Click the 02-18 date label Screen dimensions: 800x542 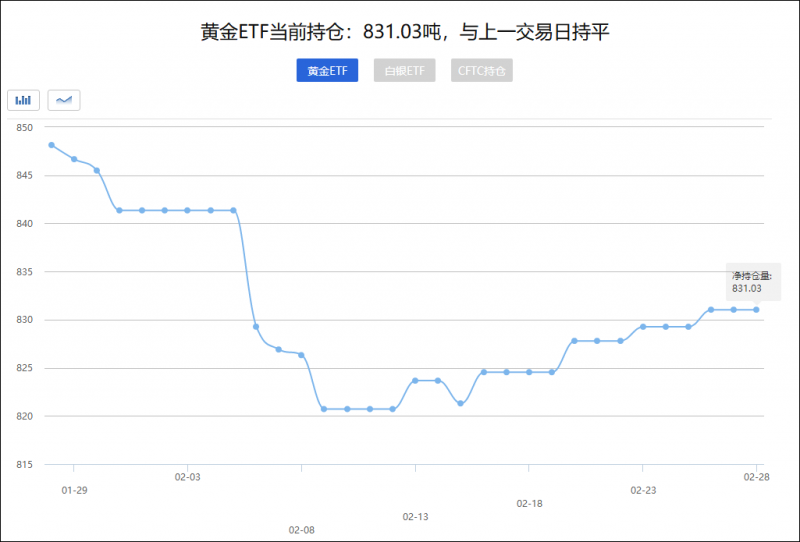tap(529, 503)
